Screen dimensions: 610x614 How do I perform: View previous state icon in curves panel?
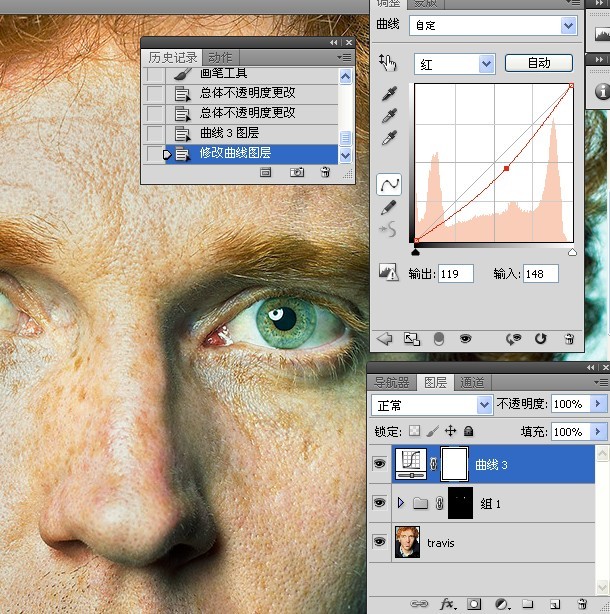click(513, 339)
